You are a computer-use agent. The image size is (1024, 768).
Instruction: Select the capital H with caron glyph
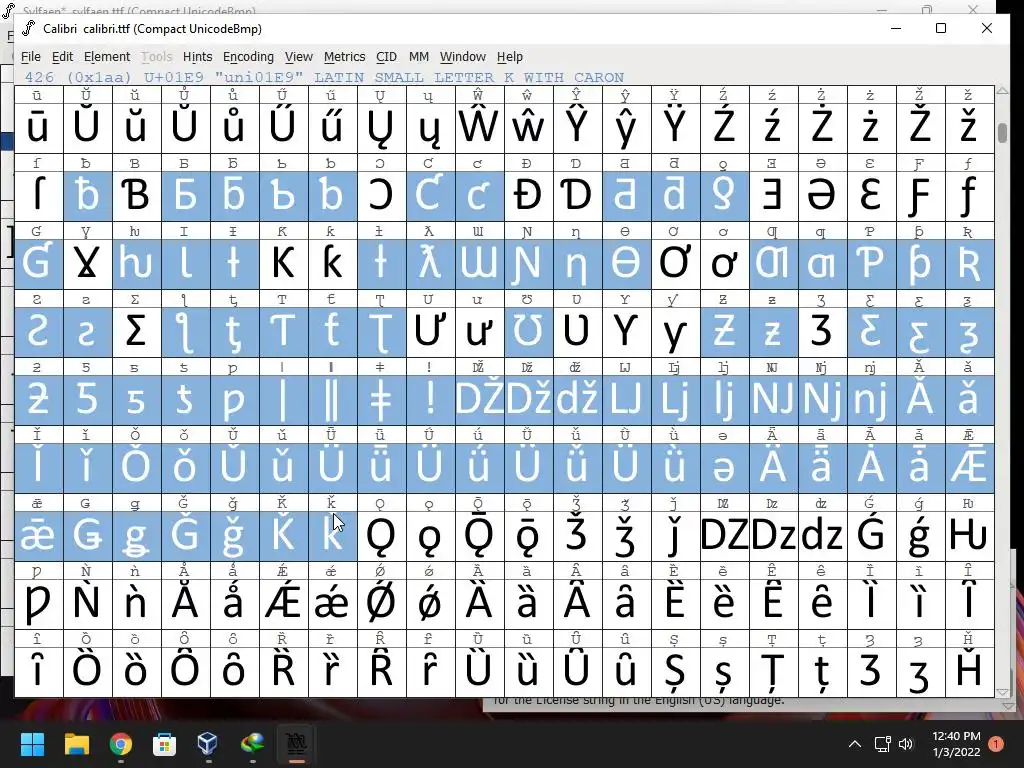(968, 671)
